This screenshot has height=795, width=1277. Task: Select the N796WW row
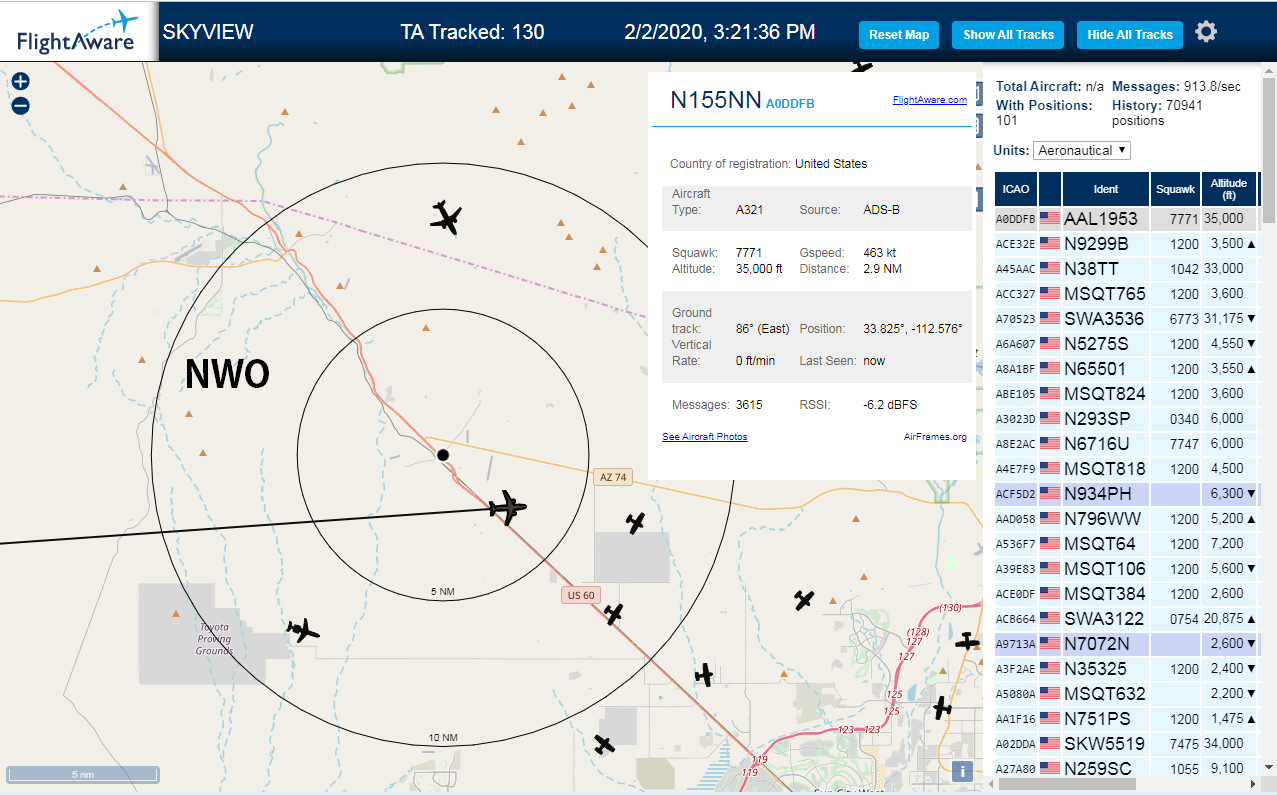click(x=1127, y=519)
